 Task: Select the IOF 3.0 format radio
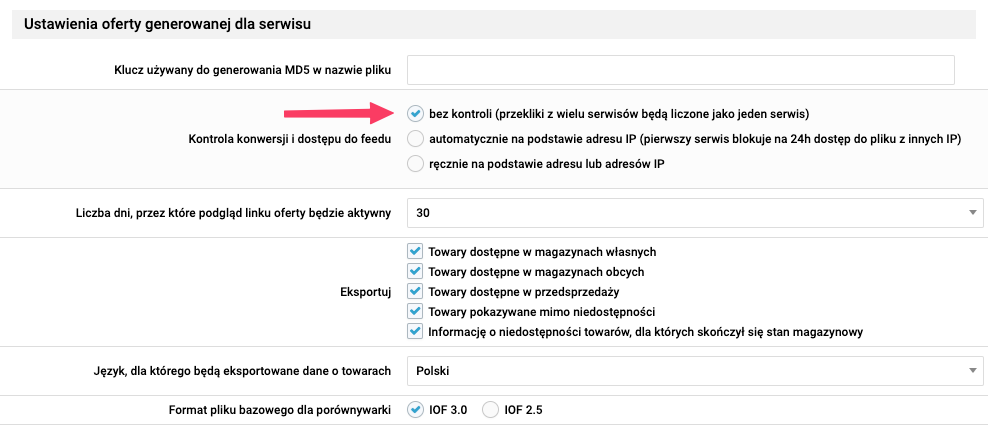click(415, 410)
